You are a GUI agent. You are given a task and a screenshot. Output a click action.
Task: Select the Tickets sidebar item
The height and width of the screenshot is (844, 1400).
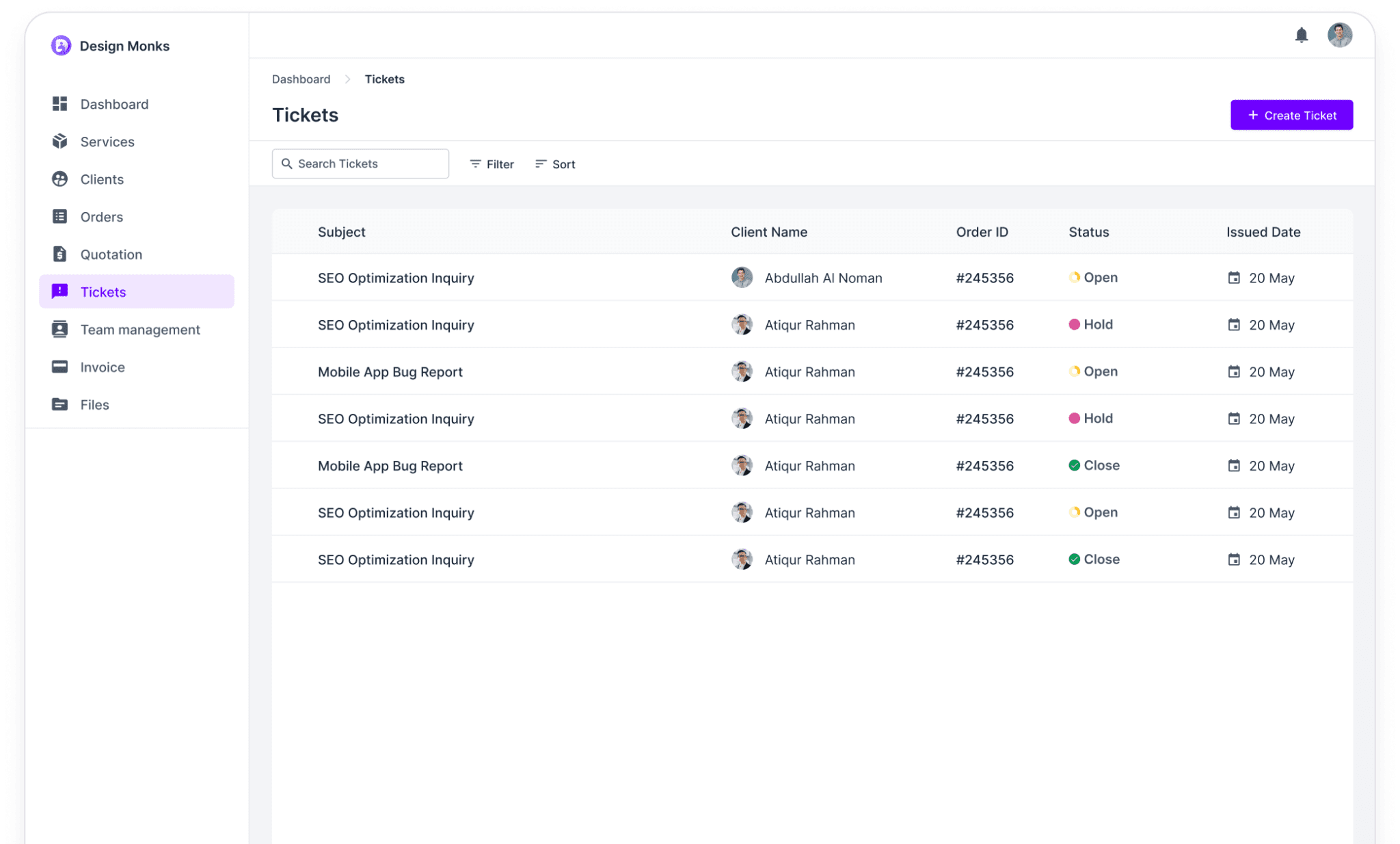(137, 291)
